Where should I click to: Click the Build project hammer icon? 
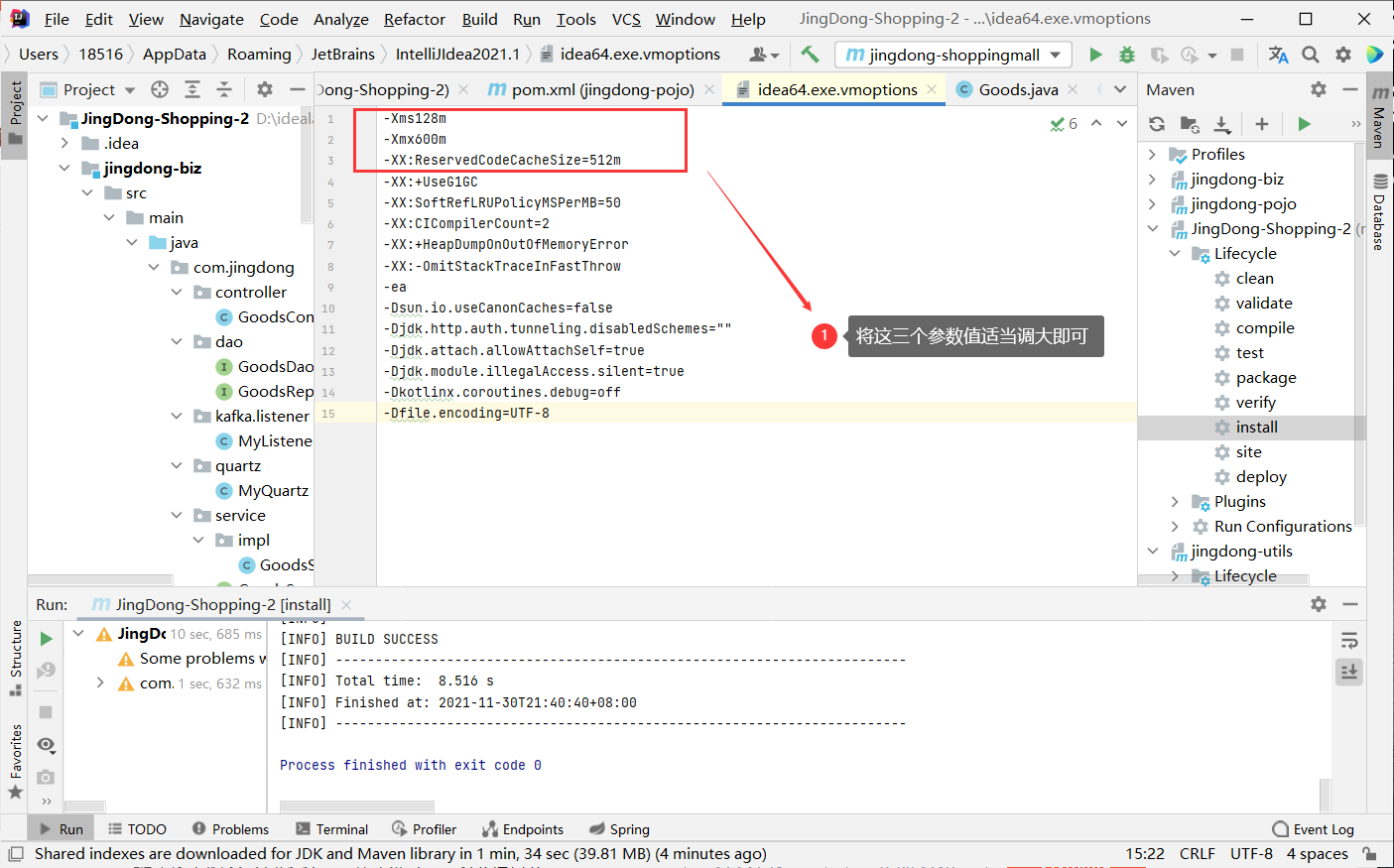810,55
